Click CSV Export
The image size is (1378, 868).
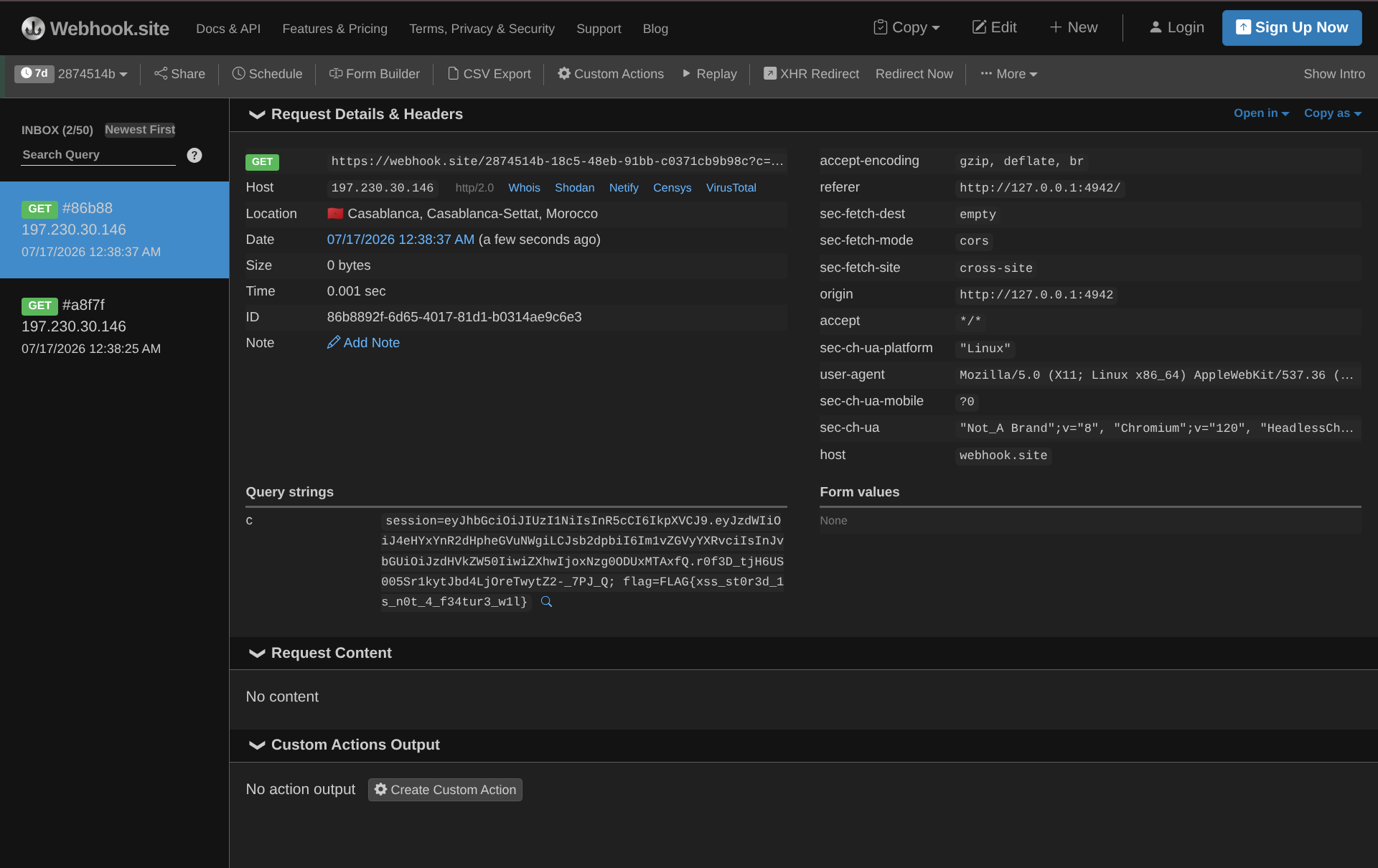tap(489, 74)
